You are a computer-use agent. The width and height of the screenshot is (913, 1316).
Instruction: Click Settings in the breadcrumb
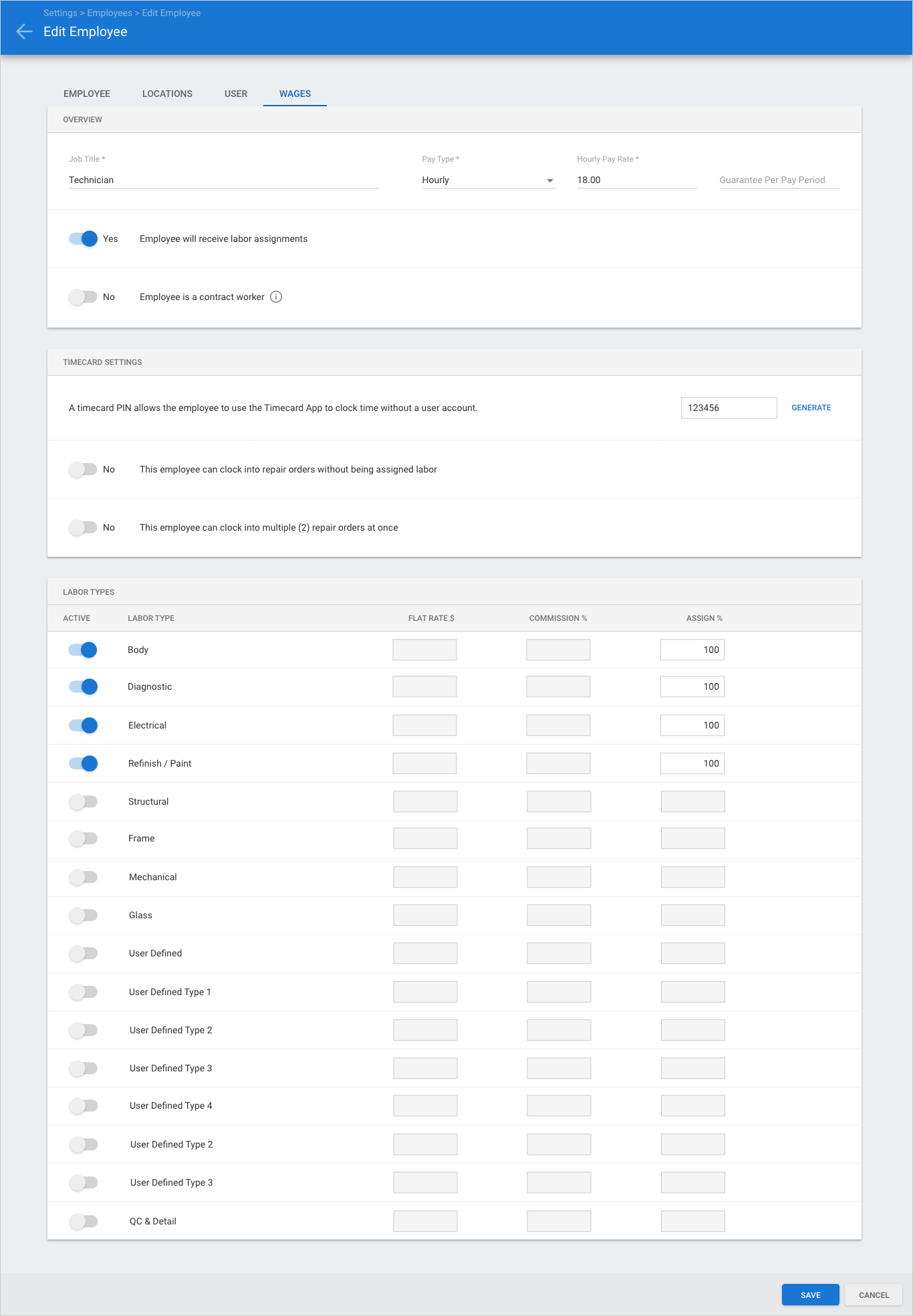pos(60,13)
